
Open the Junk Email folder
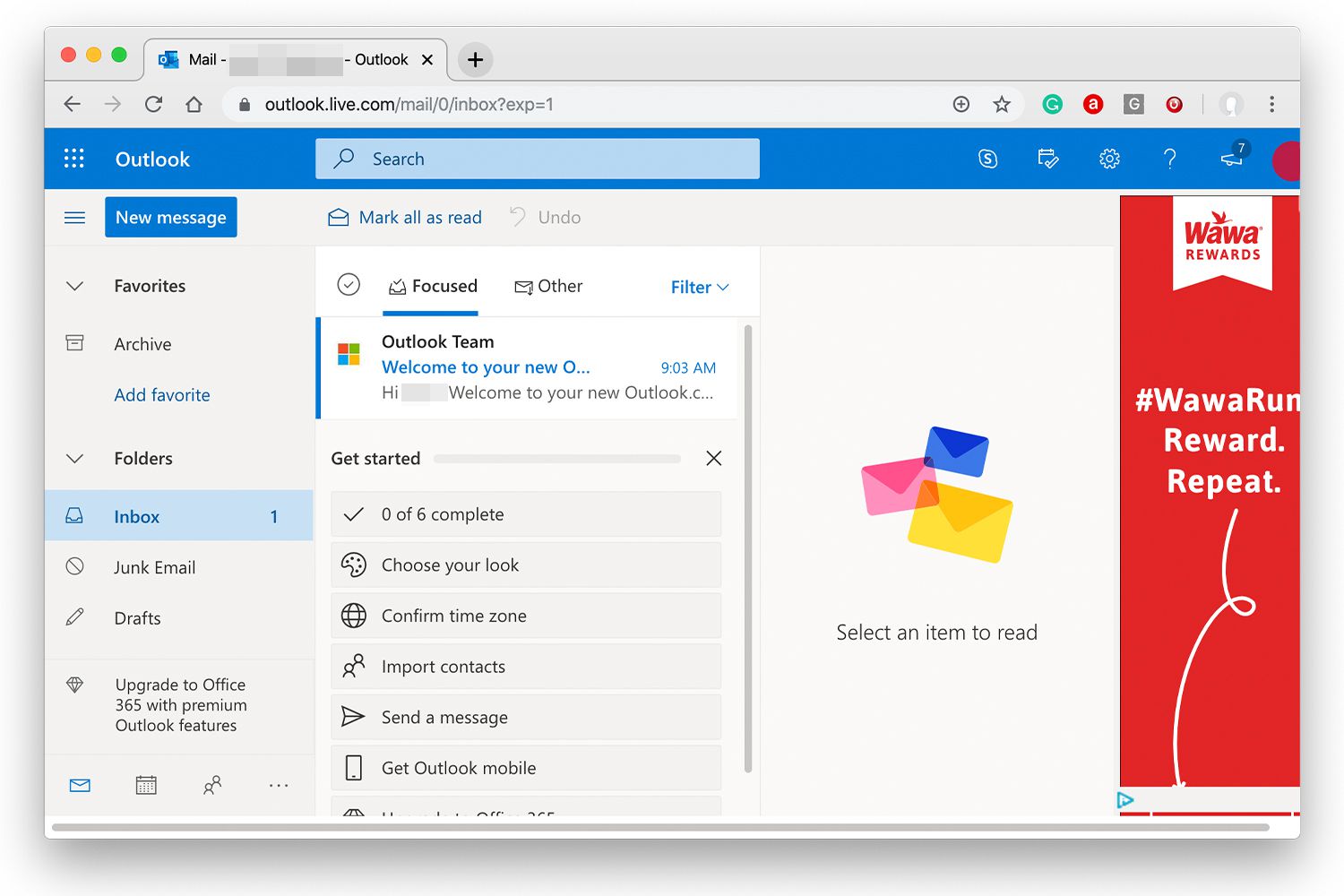click(x=179, y=567)
